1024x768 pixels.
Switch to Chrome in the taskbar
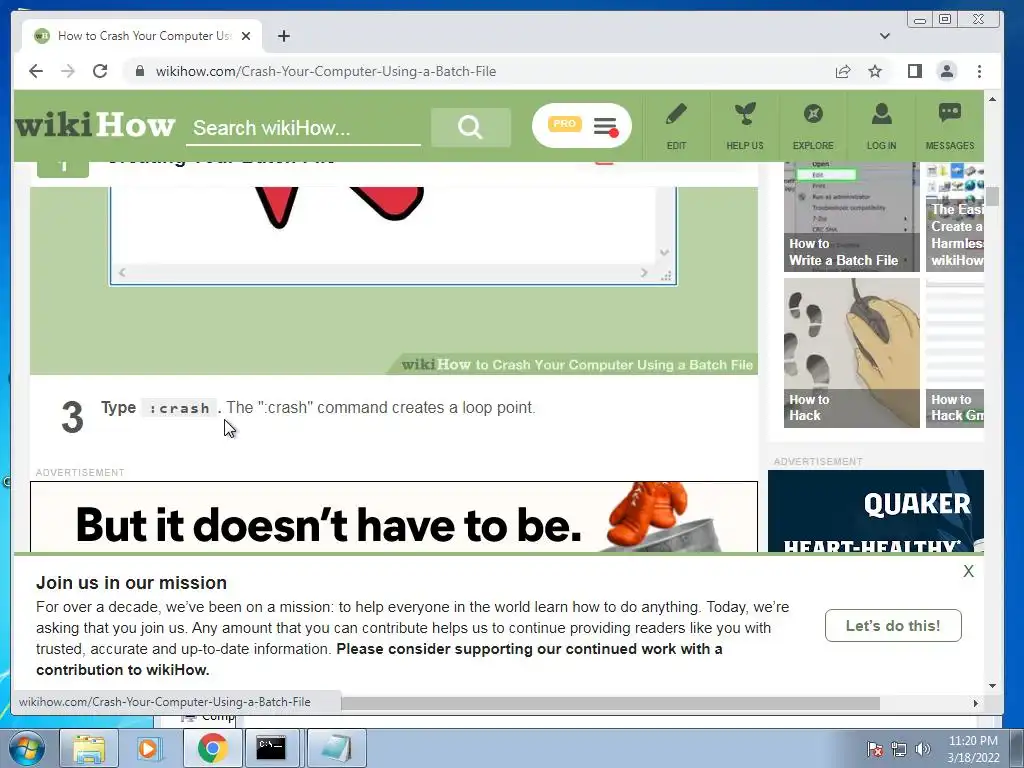pos(212,748)
